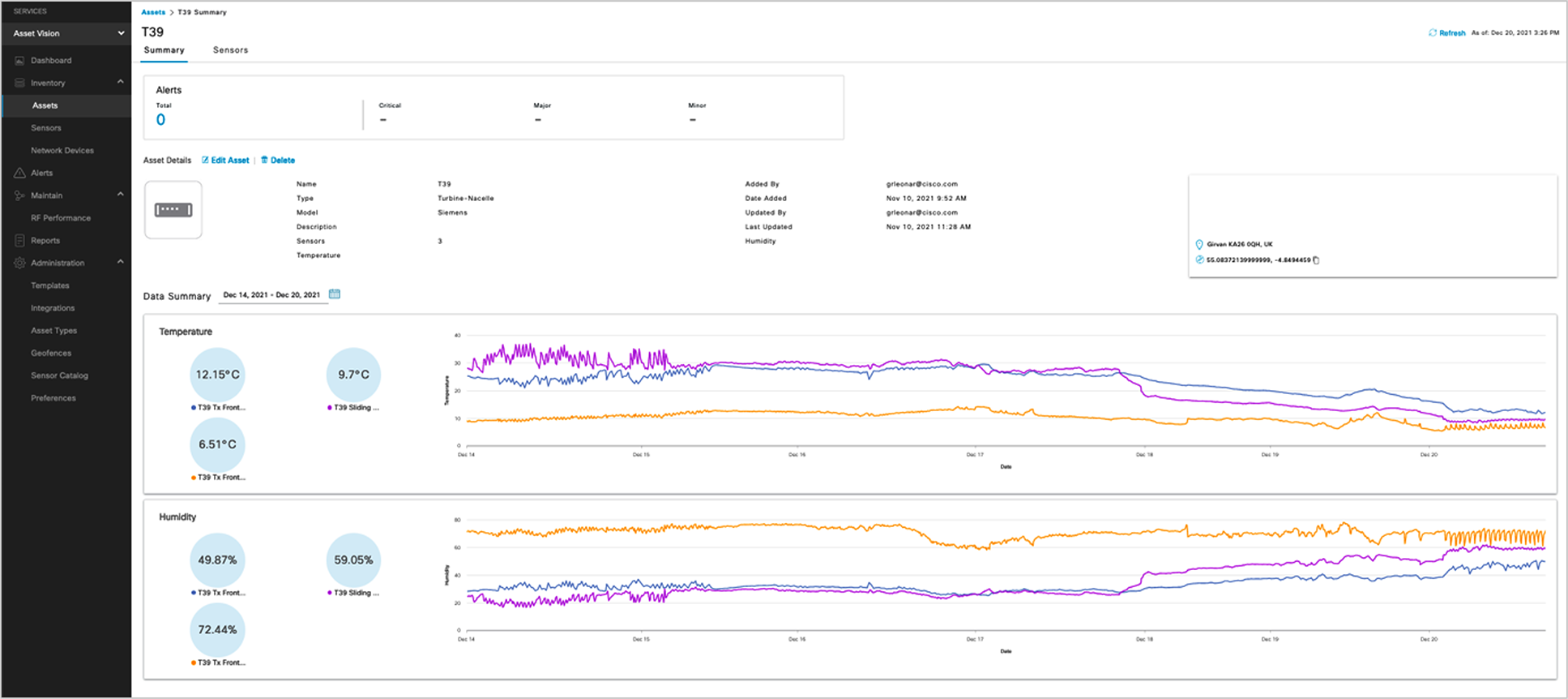Click orange legend dot under 6.51°C
Screen dimensions: 1568x699
194,478
